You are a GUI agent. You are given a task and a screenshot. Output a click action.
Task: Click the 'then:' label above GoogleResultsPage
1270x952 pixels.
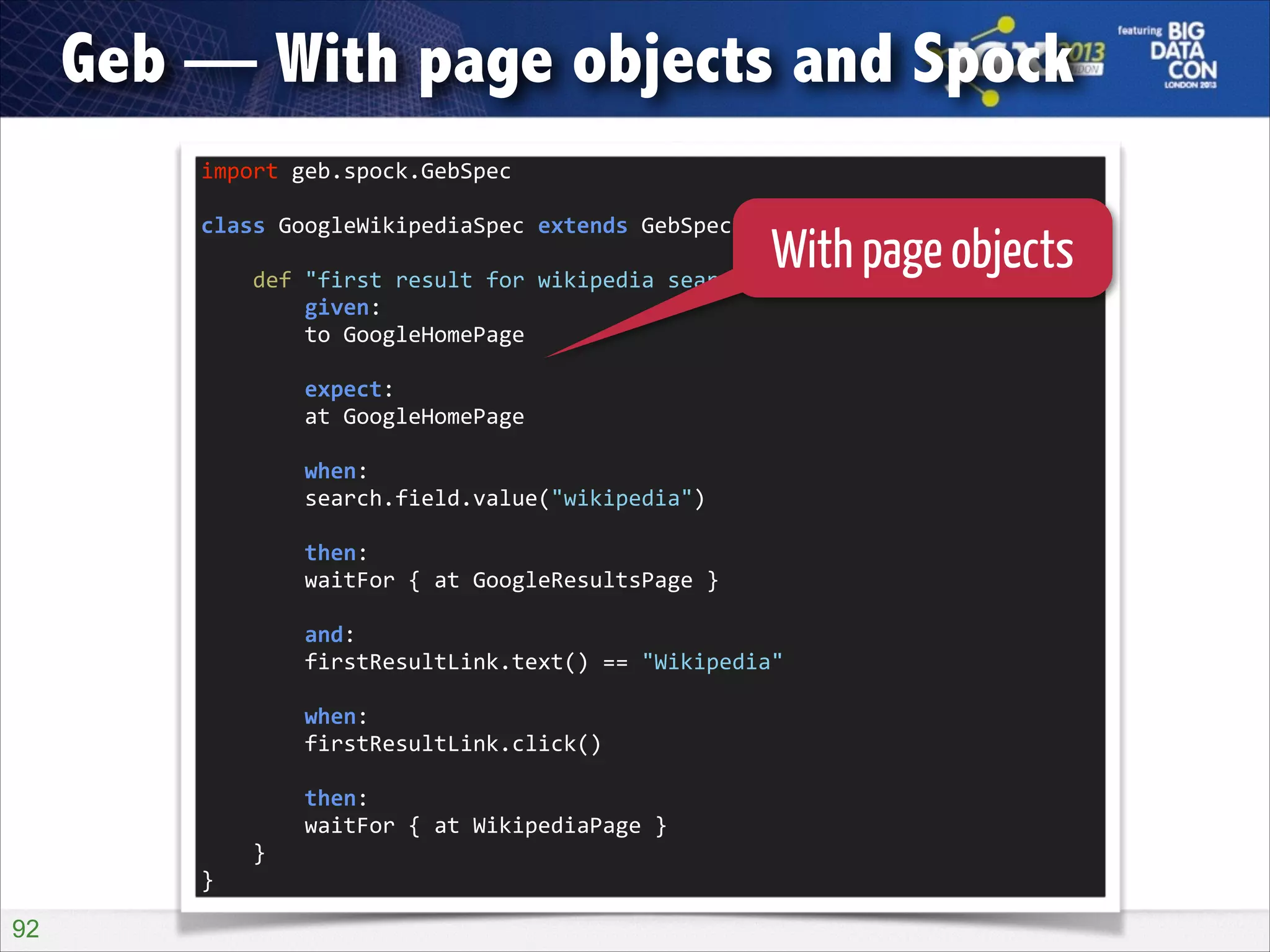point(335,553)
